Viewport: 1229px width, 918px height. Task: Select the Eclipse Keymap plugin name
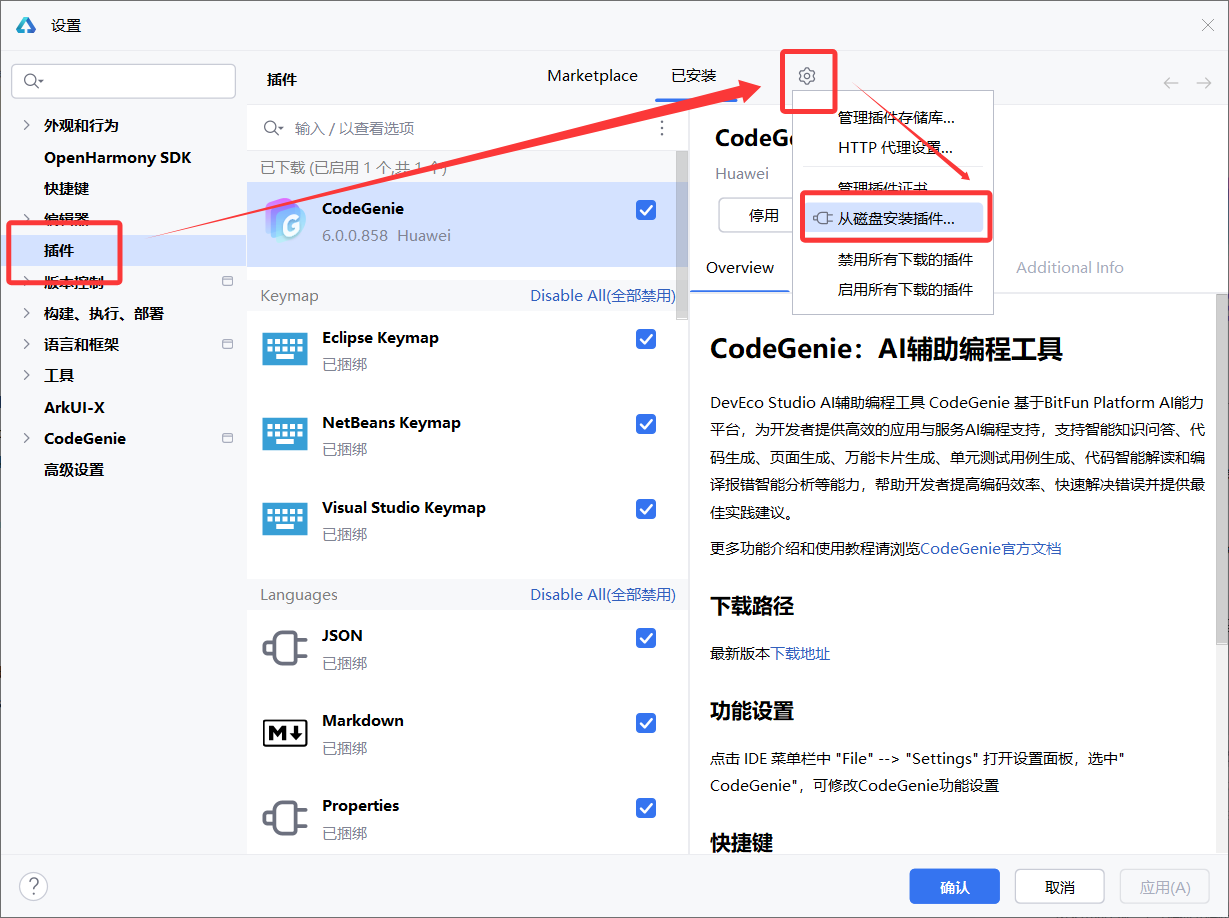pyautogui.click(x=380, y=338)
